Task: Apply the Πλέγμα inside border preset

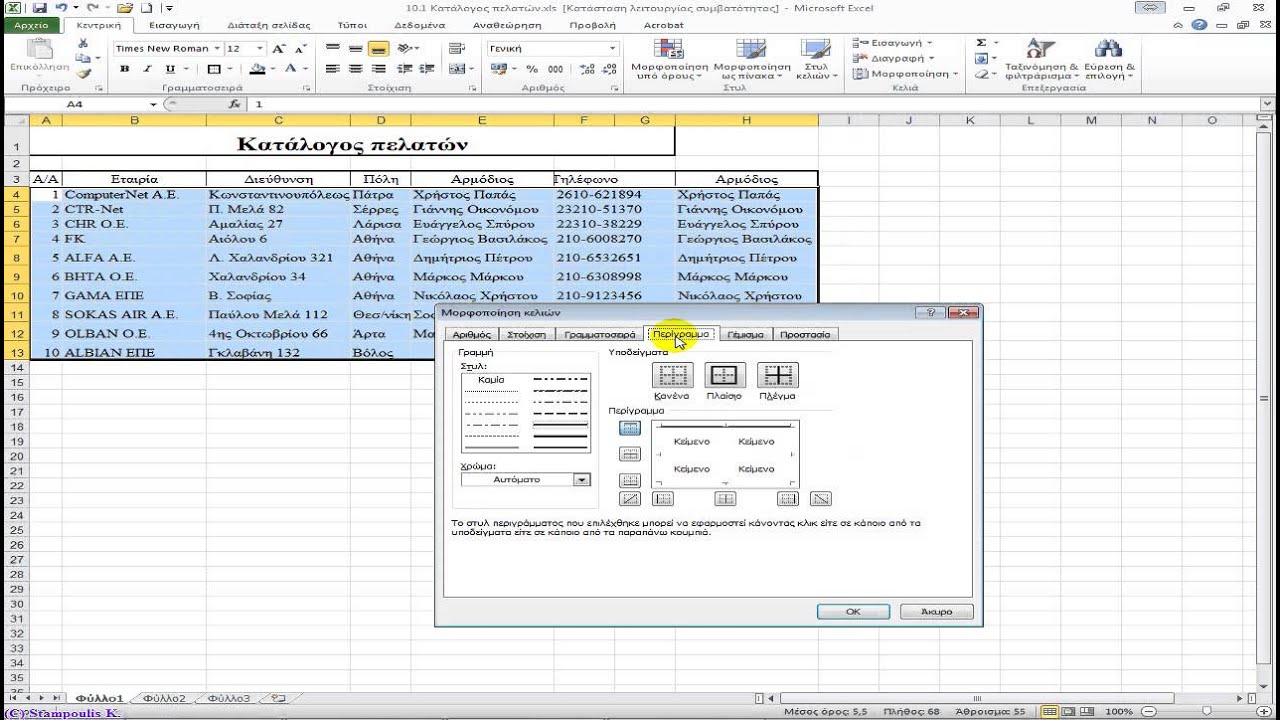Action: click(x=777, y=375)
